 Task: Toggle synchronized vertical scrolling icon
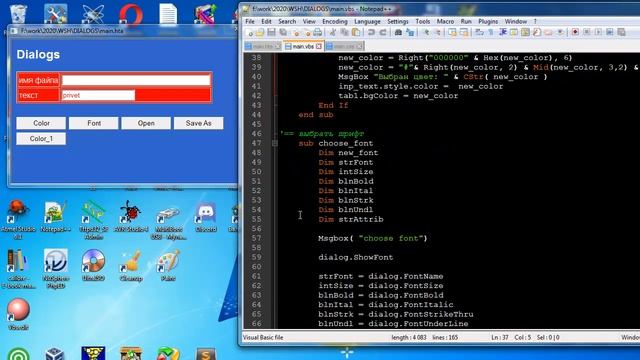(x=452, y=32)
